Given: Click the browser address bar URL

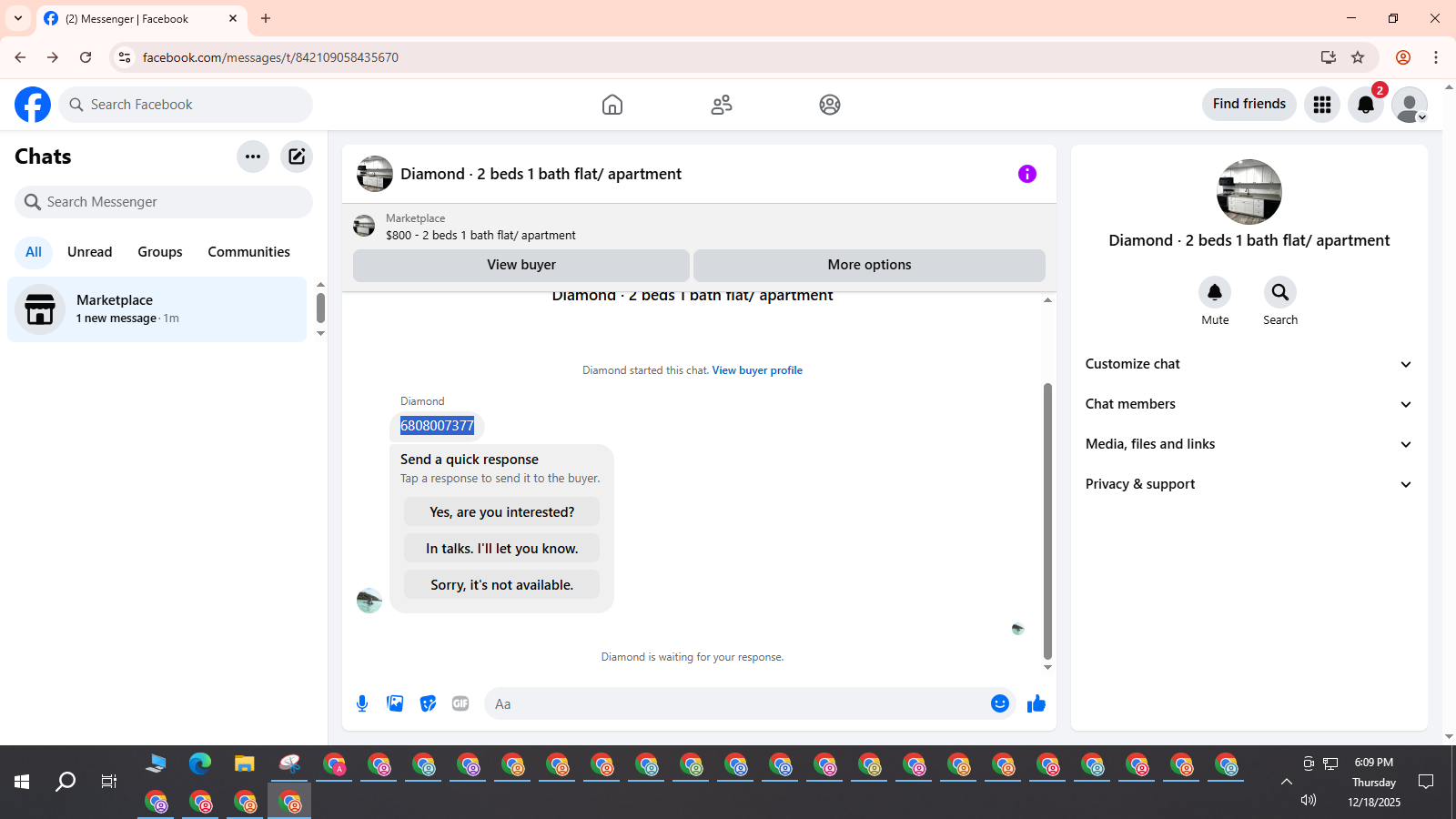Looking at the screenshot, I should [x=270, y=57].
